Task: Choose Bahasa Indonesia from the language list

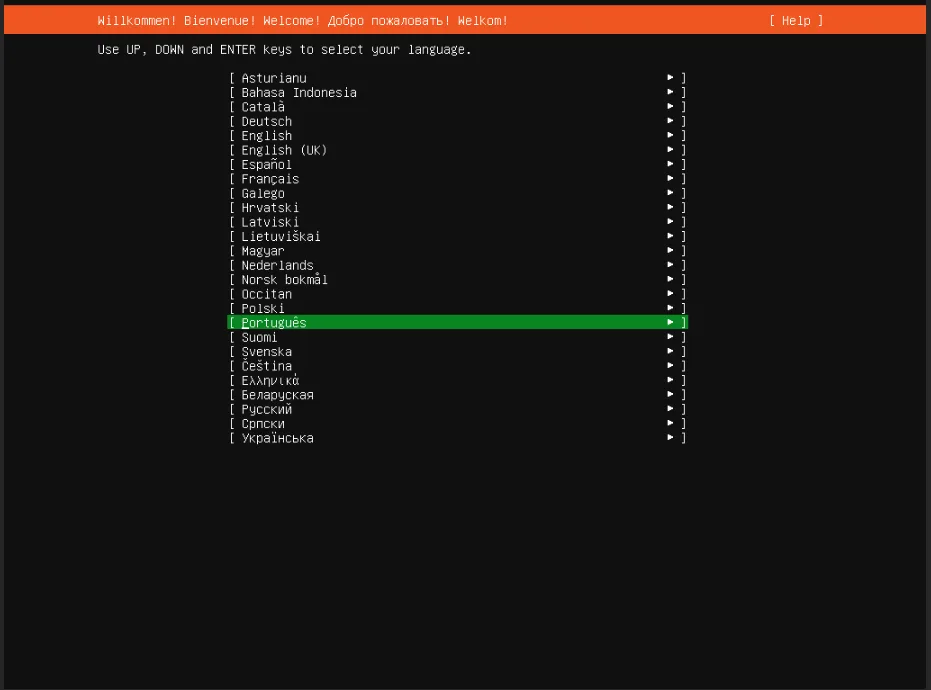Action: 457,93
